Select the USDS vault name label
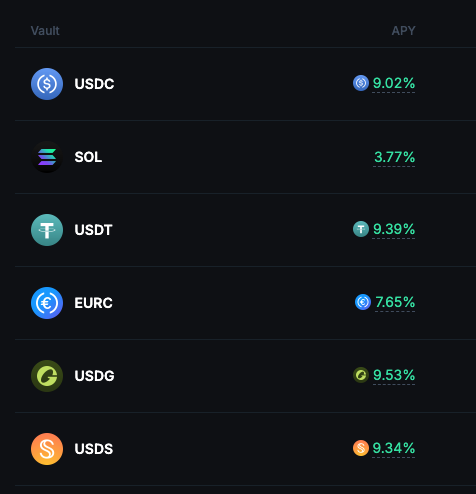Viewport: 476px width, 494px height. pos(94,449)
